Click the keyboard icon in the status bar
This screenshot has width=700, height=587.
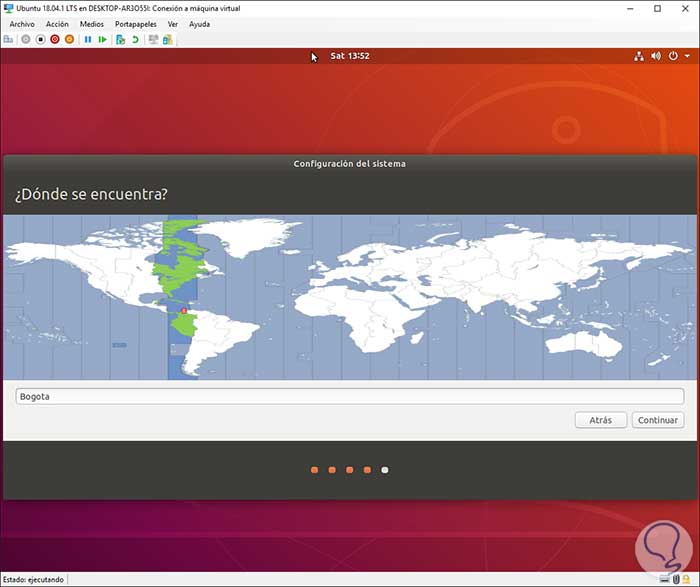click(x=665, y=579)
